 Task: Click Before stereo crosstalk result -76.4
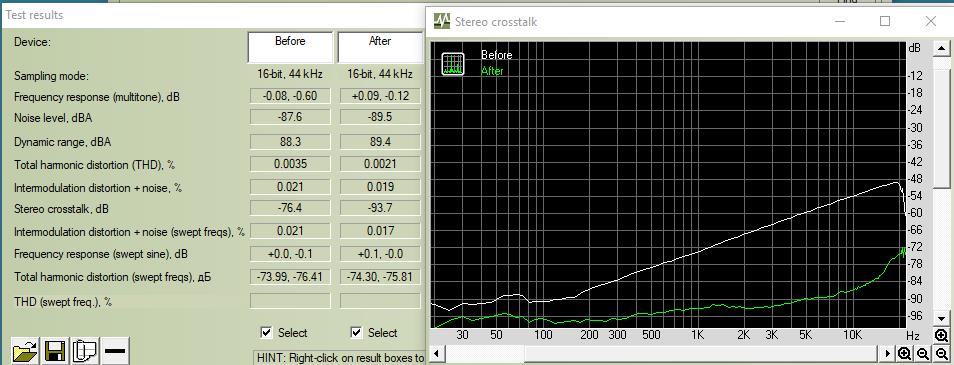[x=290, y=209]
